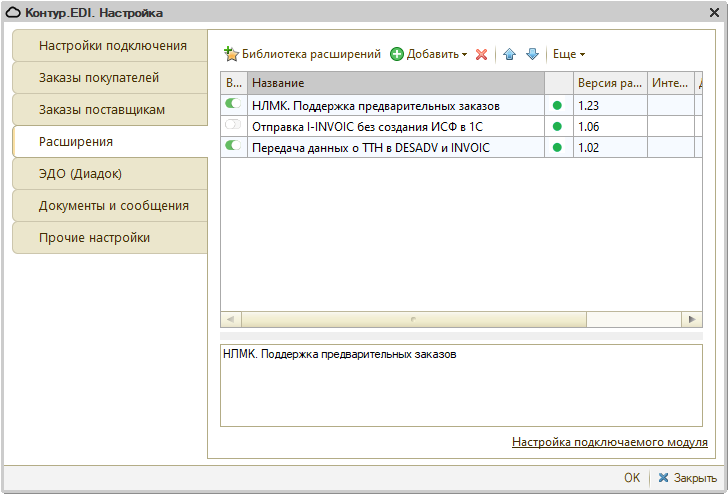Image resolution: width=728 pixels, height=494 pixels.
Task: Switch to Настройки подключения tab
Action: pyautogui.click(x=112, y=46)
